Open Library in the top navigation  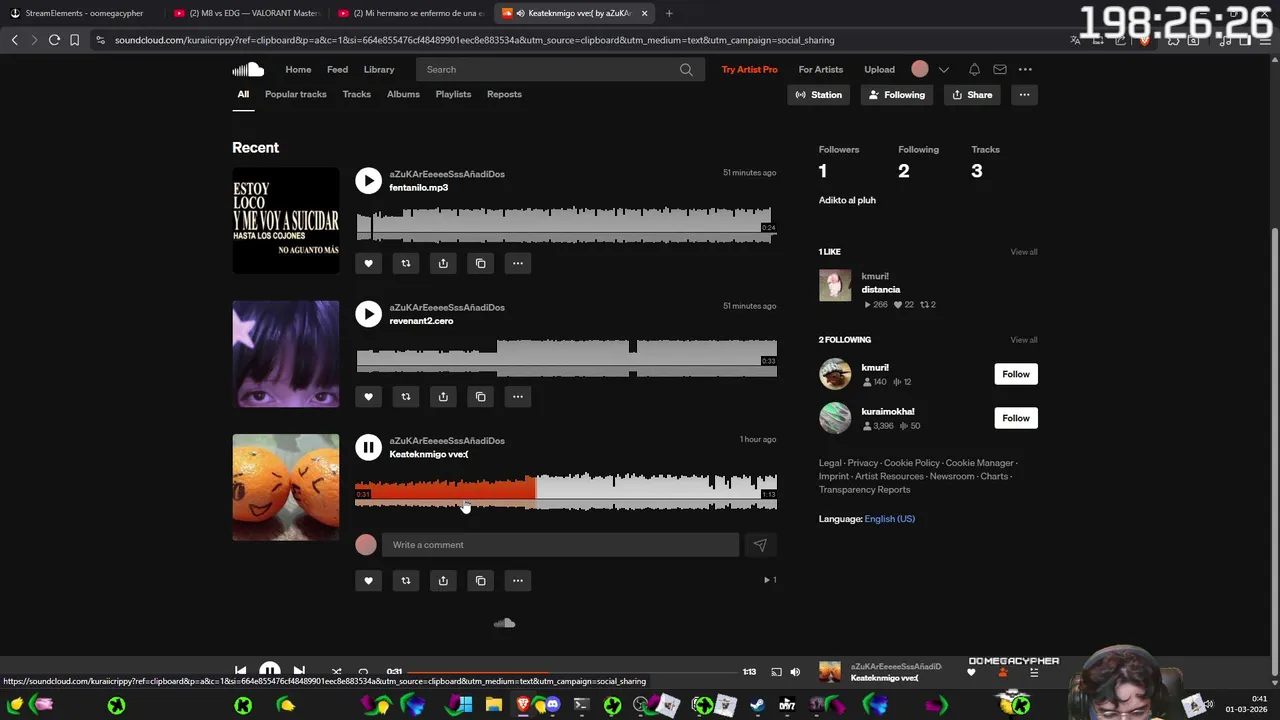point(379,69)
